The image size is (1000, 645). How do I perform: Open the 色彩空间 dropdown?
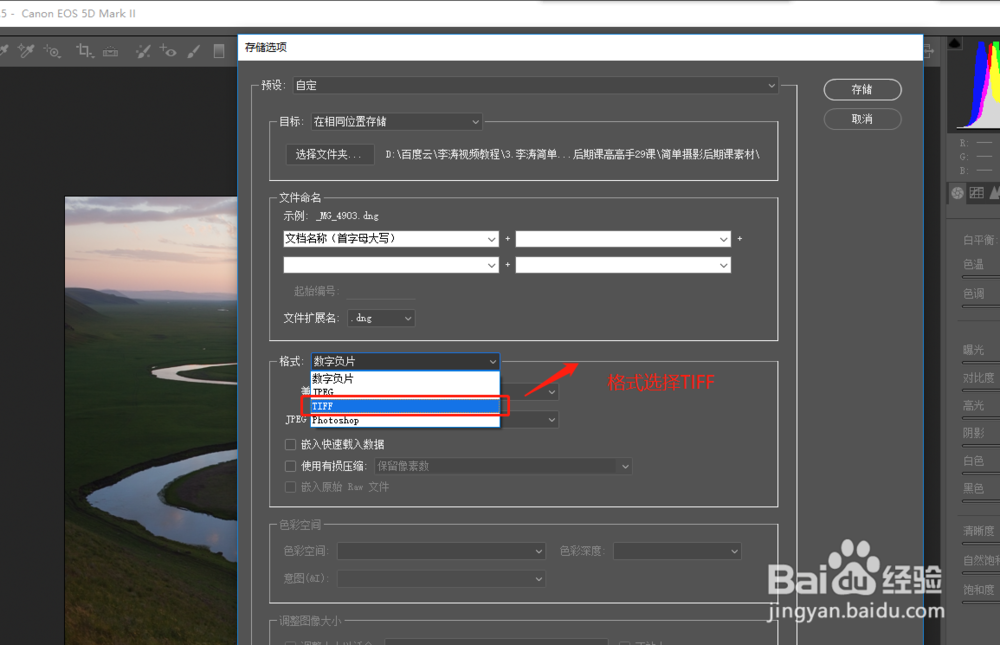click(x=441, y=551)
